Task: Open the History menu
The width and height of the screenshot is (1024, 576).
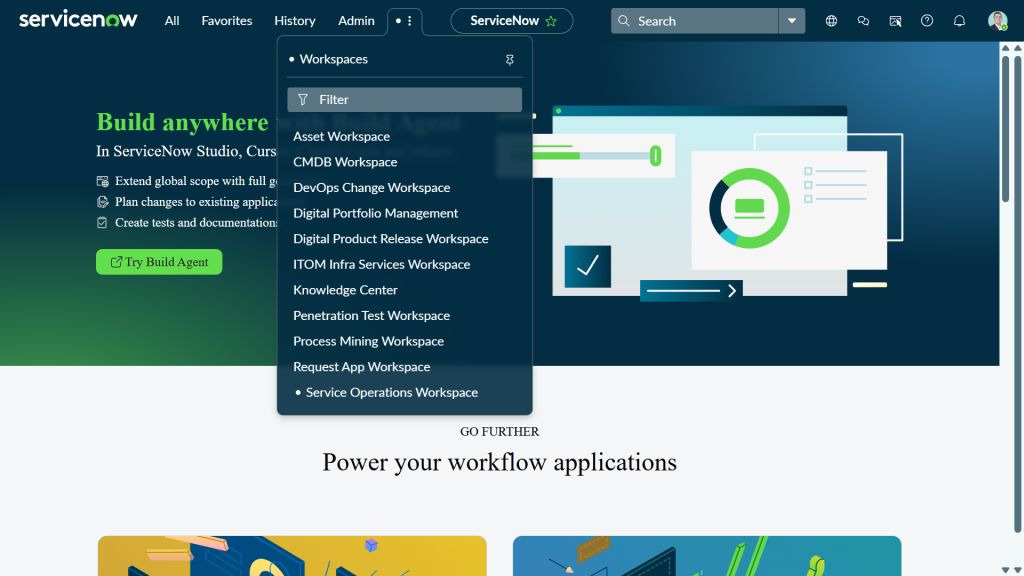Action: [295, 21]
